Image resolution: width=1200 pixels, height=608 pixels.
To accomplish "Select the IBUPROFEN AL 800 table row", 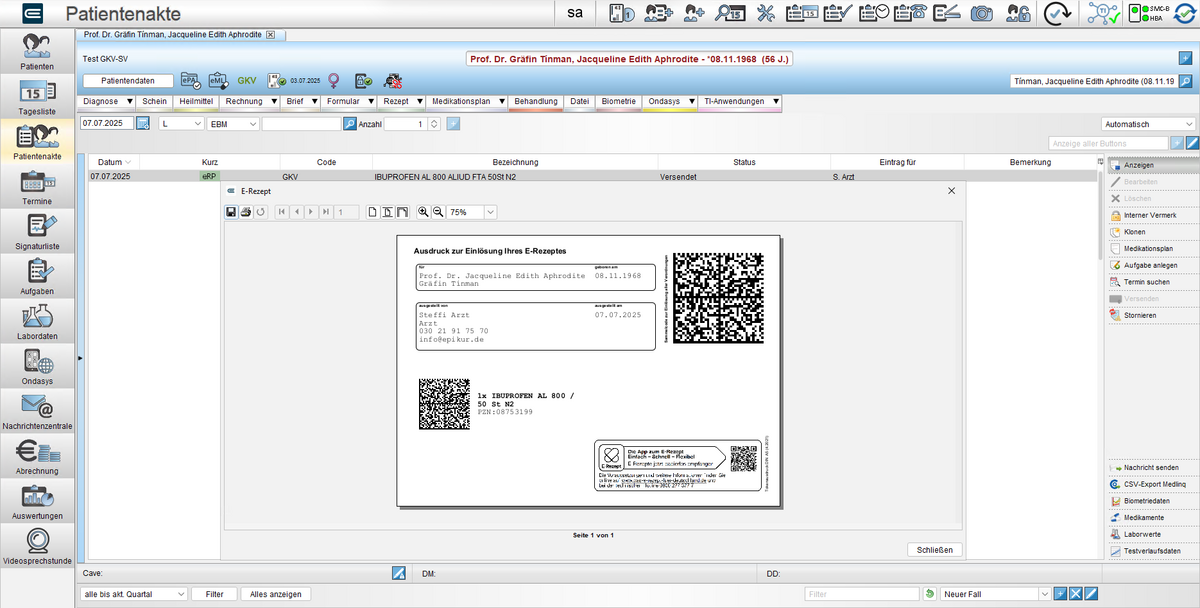I will pos(594,176).
